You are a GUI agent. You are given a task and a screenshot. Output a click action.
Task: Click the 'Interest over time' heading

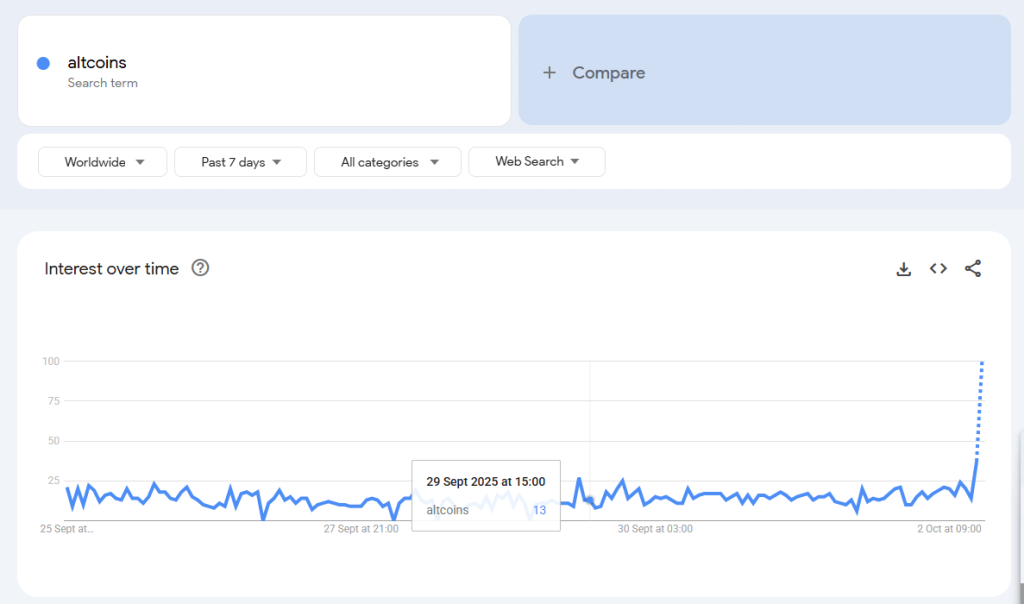click(112, 268)
